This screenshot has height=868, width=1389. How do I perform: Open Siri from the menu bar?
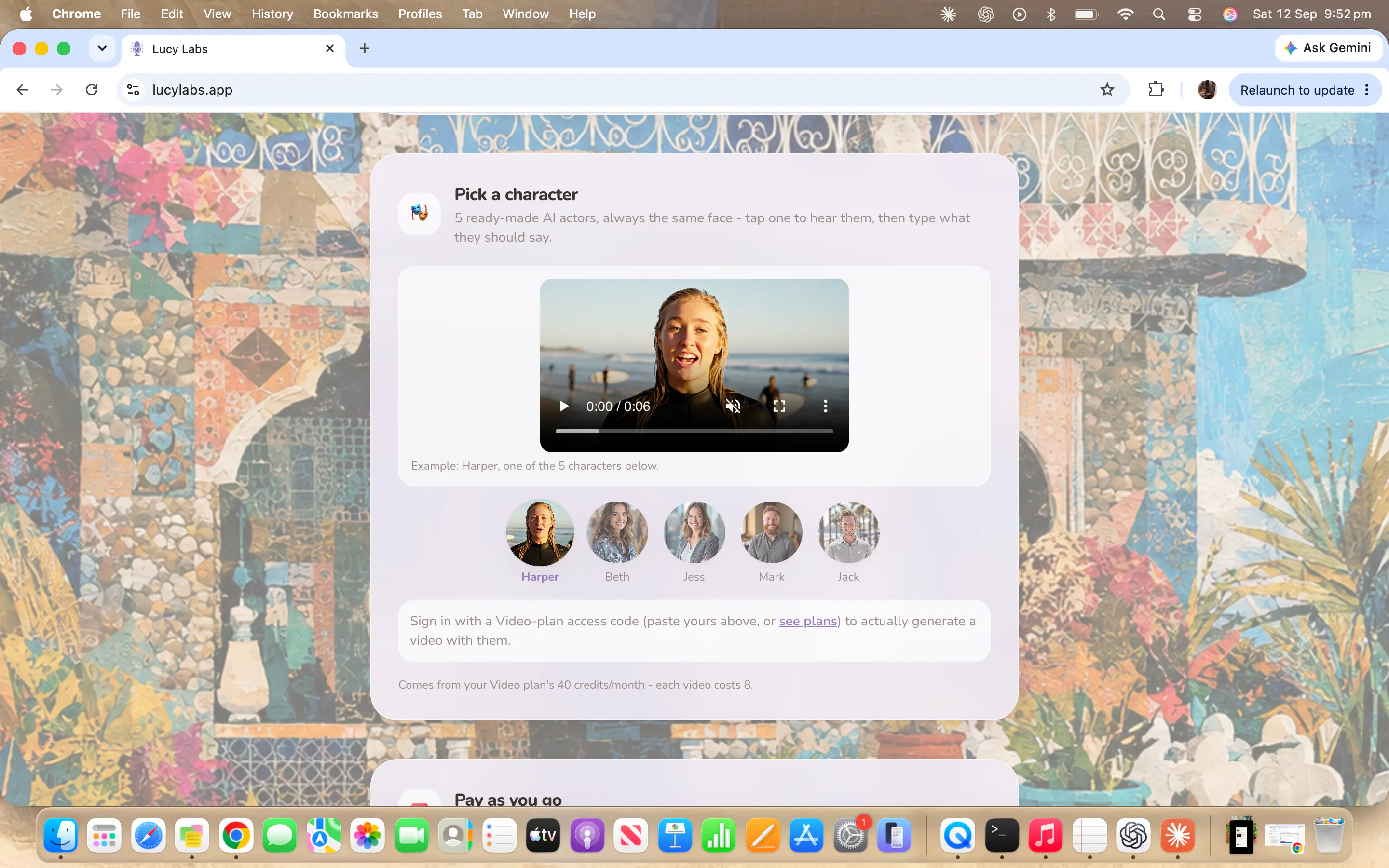[x=1229, y=14]
